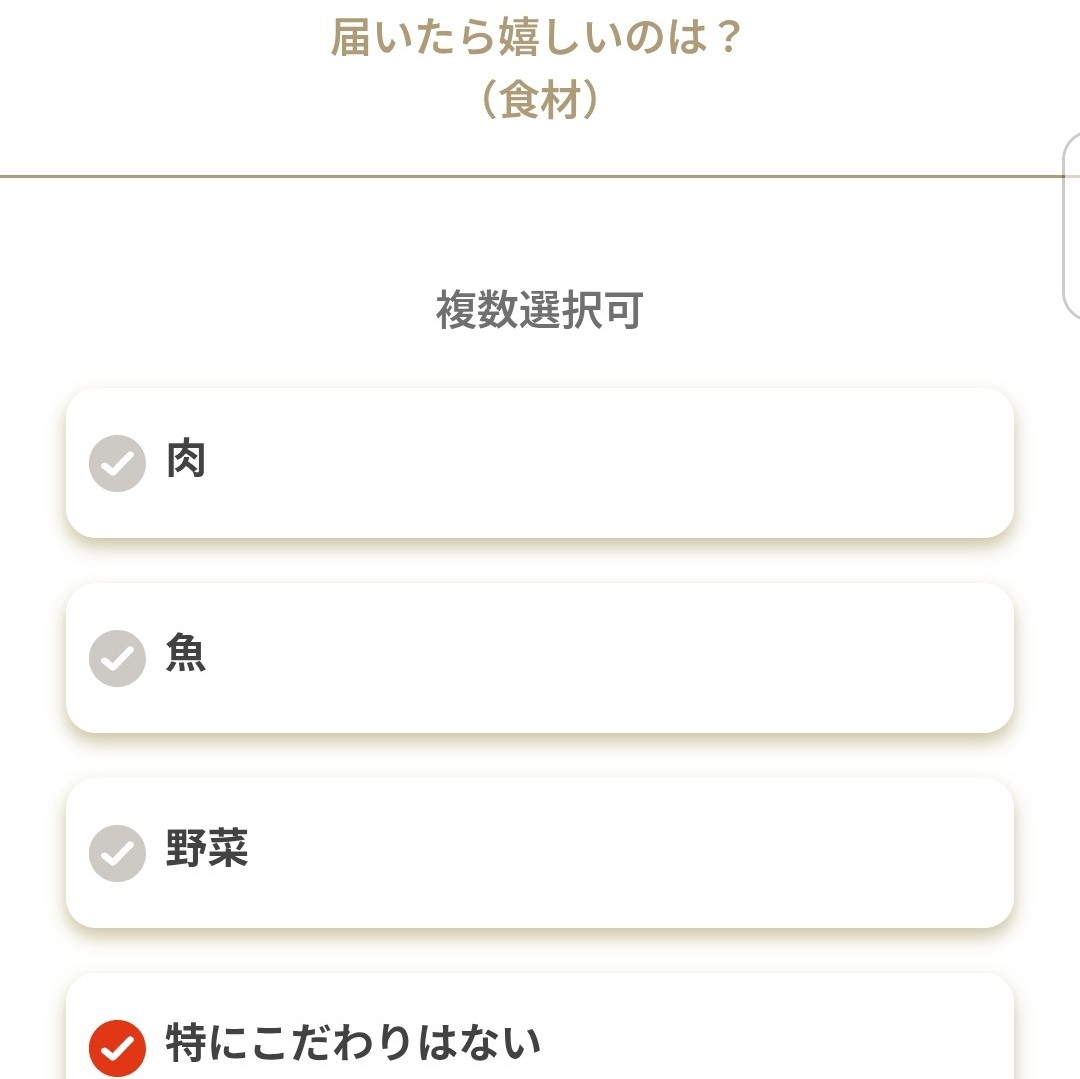Deselect the 特にこだわりはない option card
Screen dimensions: 1080x1079
(540, 1026)
